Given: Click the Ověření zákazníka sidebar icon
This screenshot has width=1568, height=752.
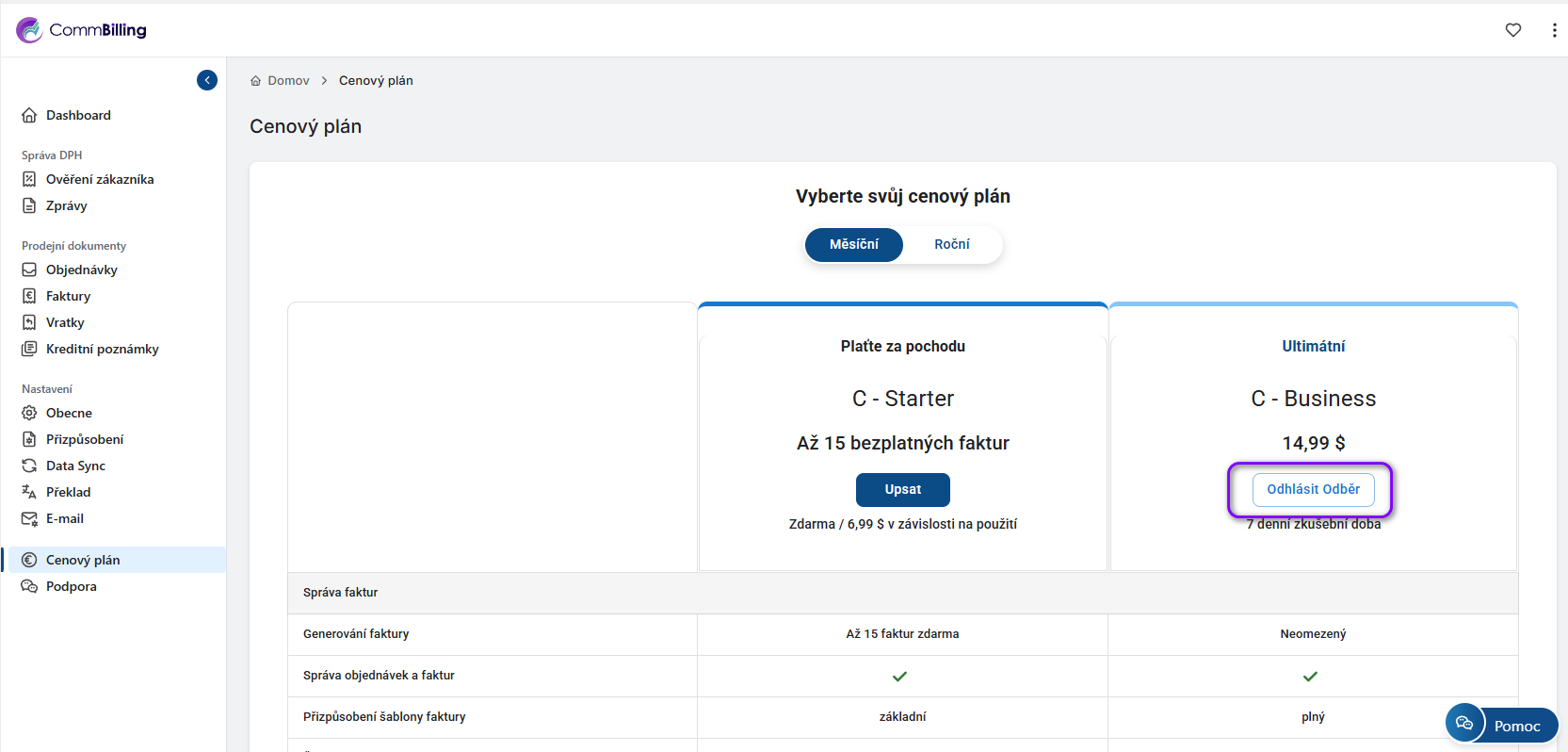Looking at the screenshot, I should click(x=29, y=179).
